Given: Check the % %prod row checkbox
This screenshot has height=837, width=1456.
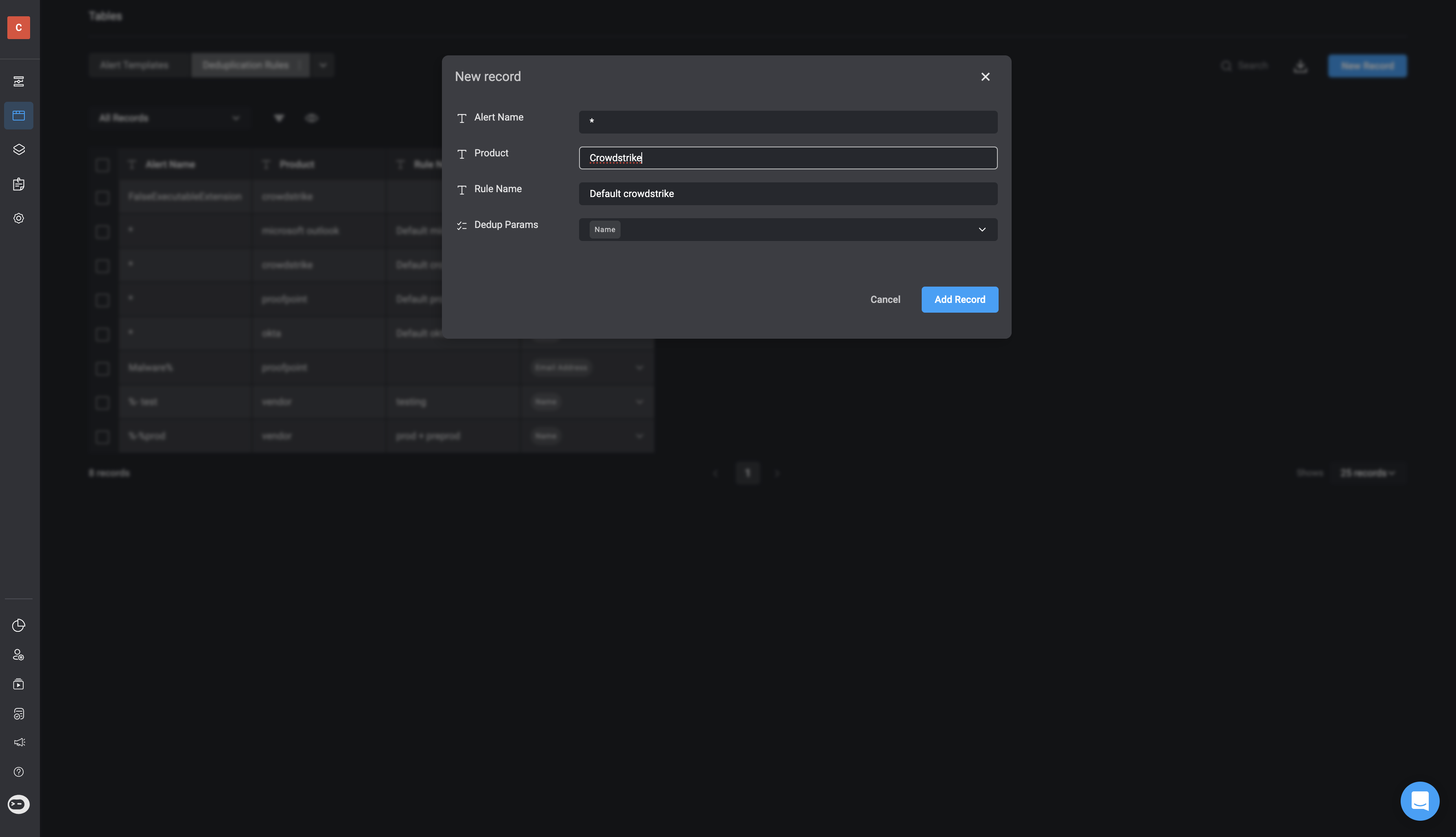Looking at the screenshot, I should pyautogui.click(x=102, y=437).
